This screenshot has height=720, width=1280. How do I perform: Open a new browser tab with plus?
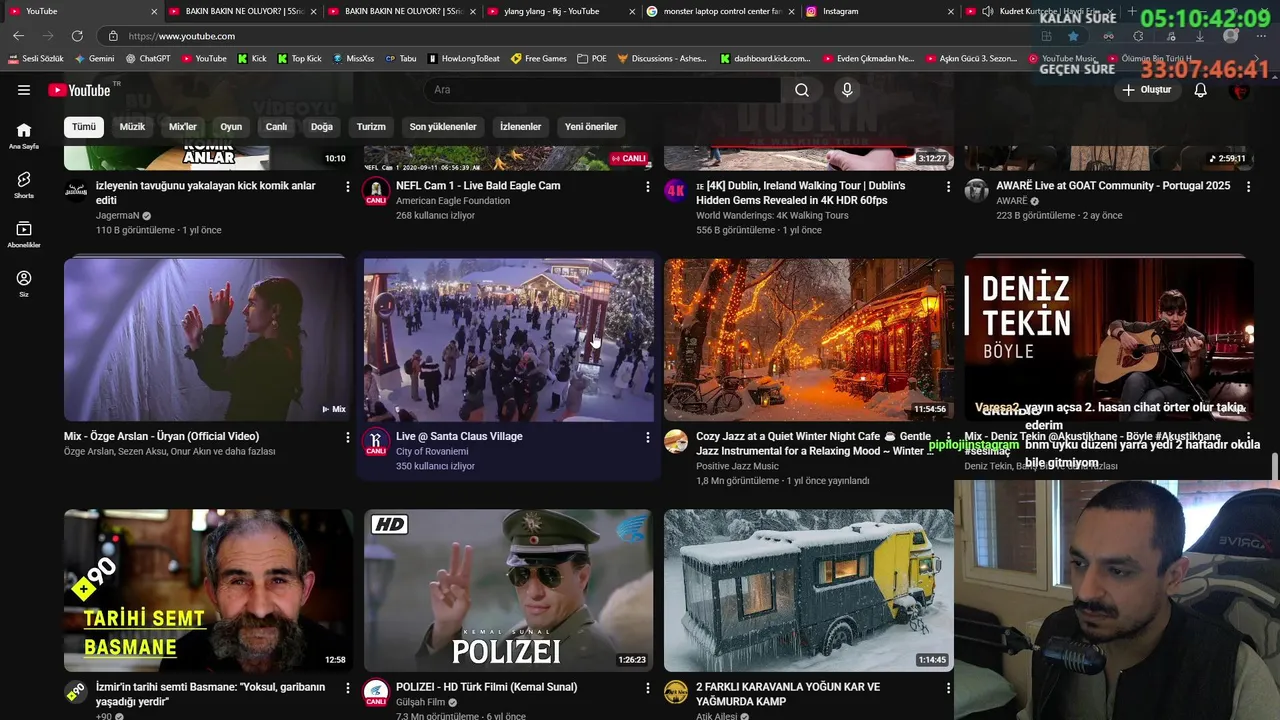coord(1131,11)
